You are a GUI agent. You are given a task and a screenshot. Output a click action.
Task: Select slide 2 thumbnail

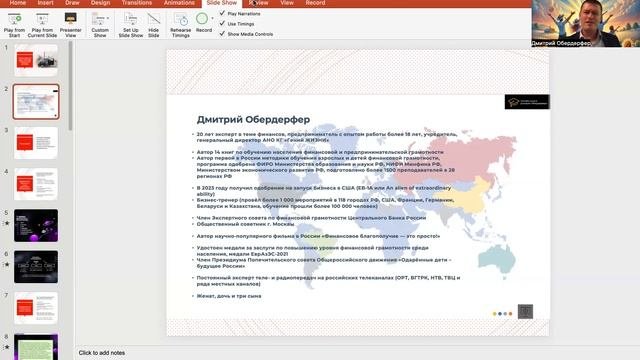36,102
